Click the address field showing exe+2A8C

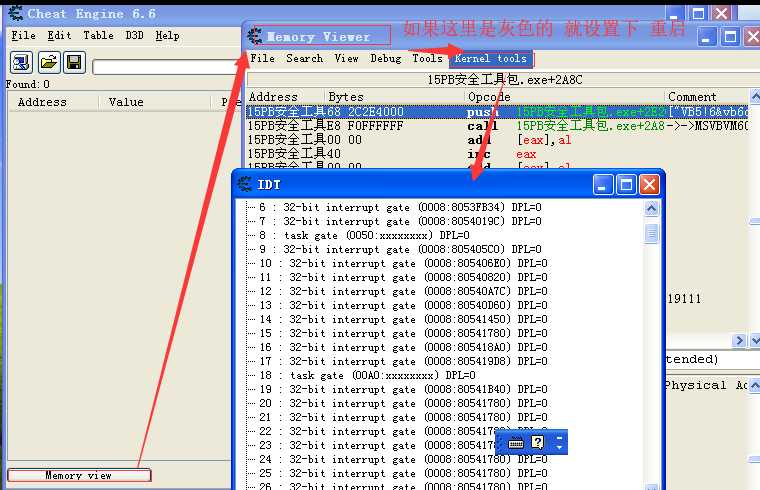click(503, 79)
